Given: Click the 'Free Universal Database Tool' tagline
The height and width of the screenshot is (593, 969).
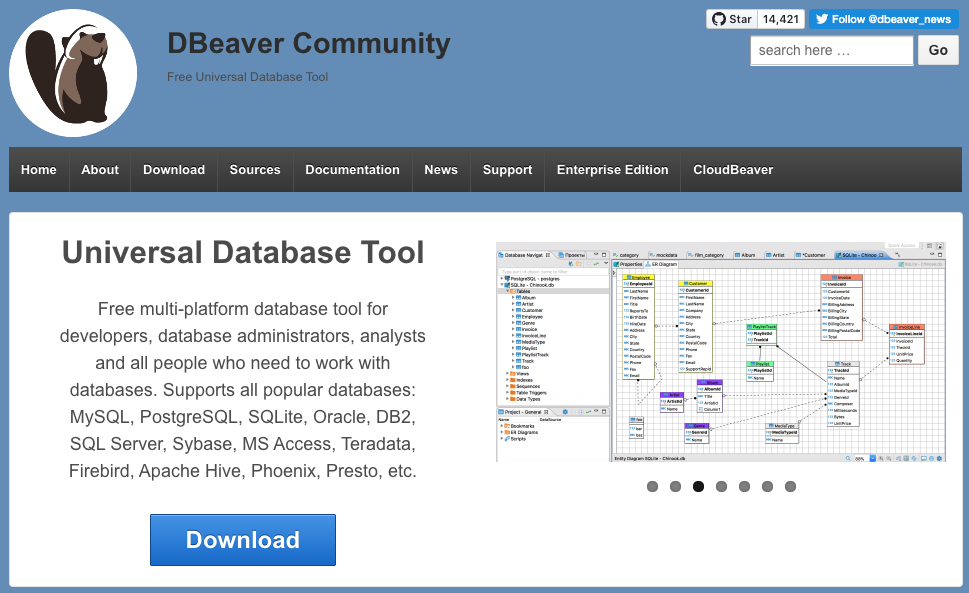Looking at the screenshot, I should (x=247, y=77).
